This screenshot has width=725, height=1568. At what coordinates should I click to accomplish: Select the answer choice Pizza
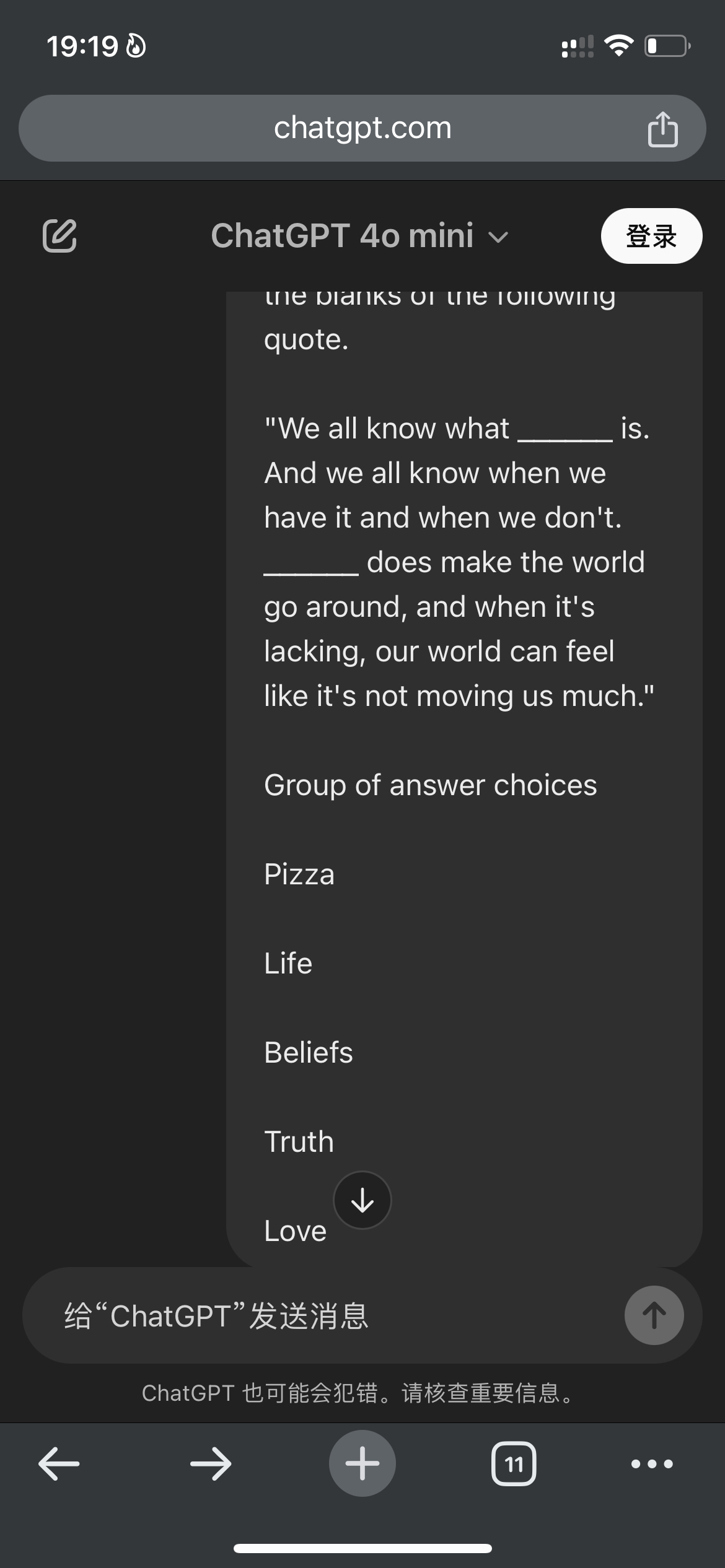pos(299,874)
